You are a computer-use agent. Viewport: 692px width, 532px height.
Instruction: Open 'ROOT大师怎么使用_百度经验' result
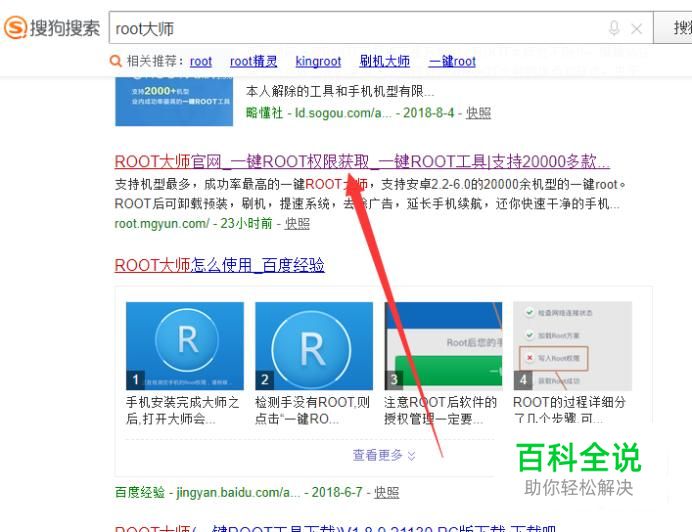point(219,265)
